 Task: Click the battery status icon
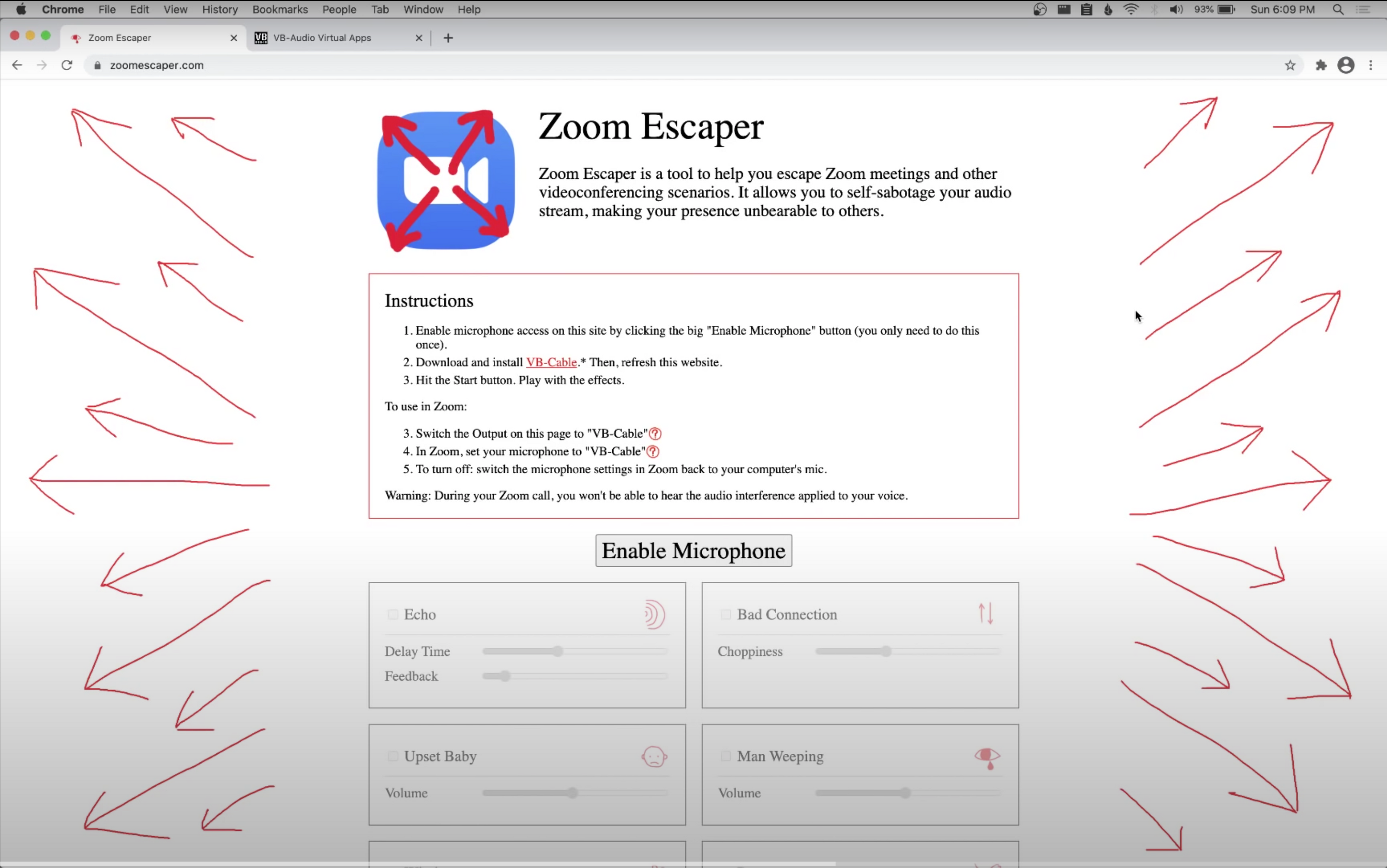[x=1226, y=9]
